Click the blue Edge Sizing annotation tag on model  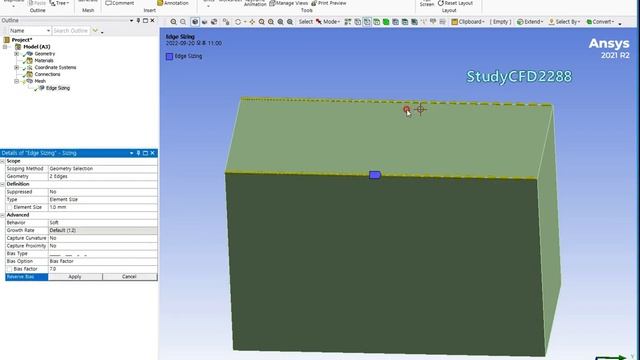pyautogui.click(x=375, y=175)
